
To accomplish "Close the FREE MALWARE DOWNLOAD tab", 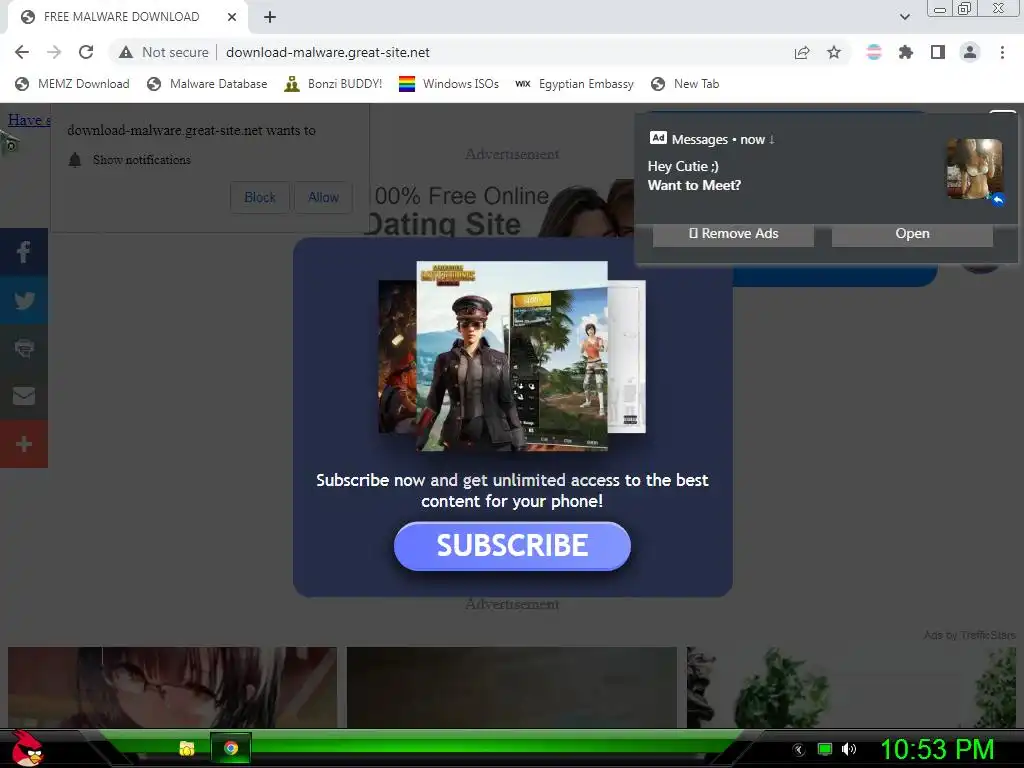I will point(232,17).
